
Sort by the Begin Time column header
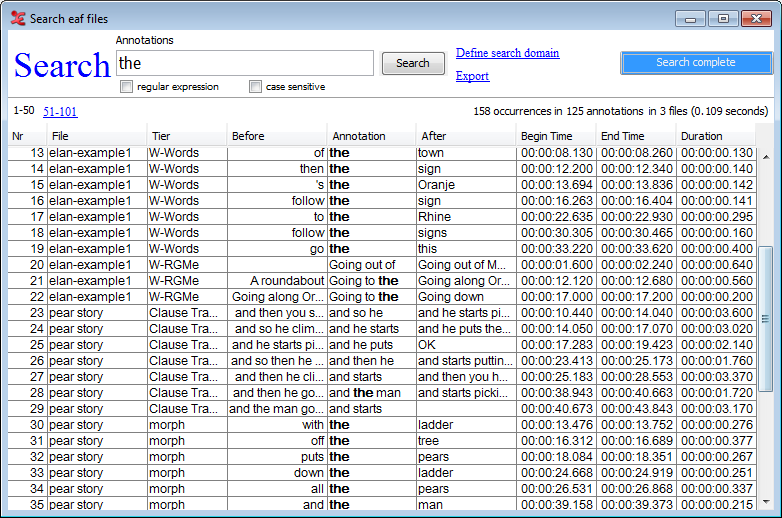coord(556,136)
